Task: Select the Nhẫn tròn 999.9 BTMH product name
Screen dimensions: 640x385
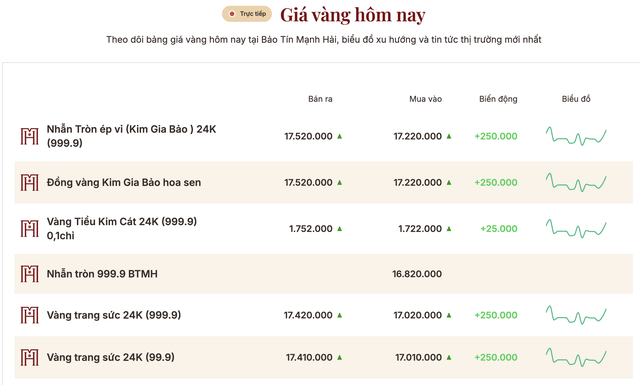Action: point(102,274)
